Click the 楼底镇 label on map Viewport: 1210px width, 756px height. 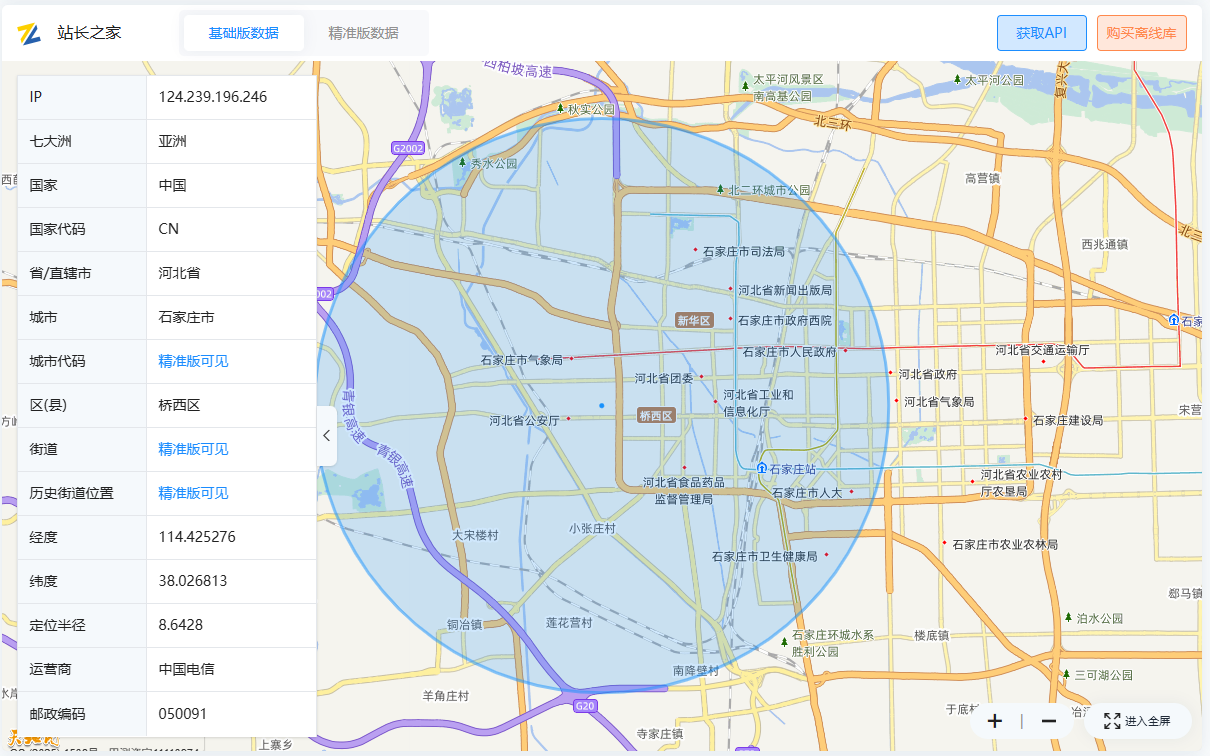click(931, 635)
